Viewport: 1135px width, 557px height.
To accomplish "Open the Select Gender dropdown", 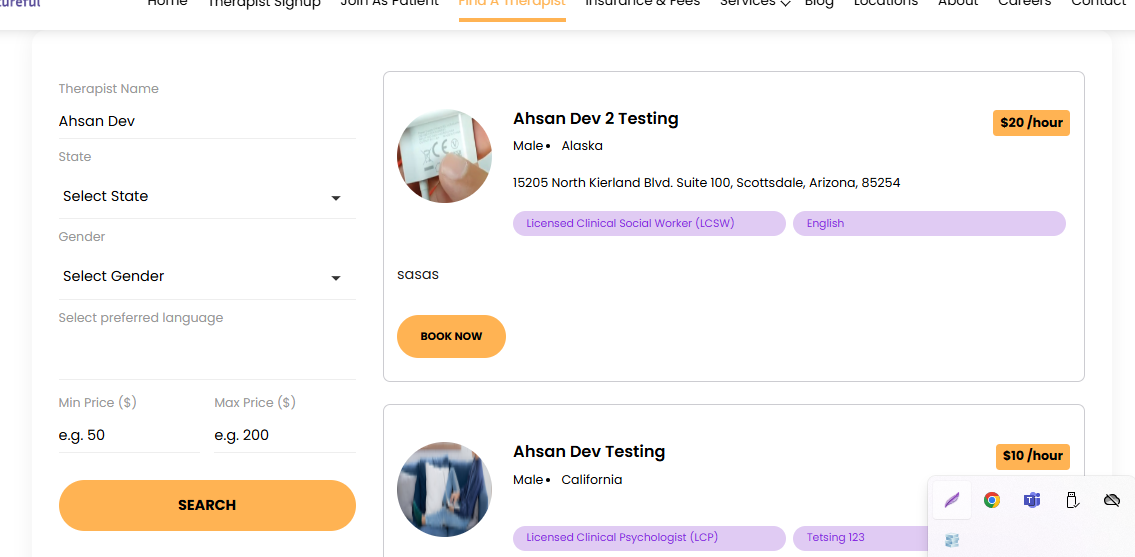I will (207, 277).
